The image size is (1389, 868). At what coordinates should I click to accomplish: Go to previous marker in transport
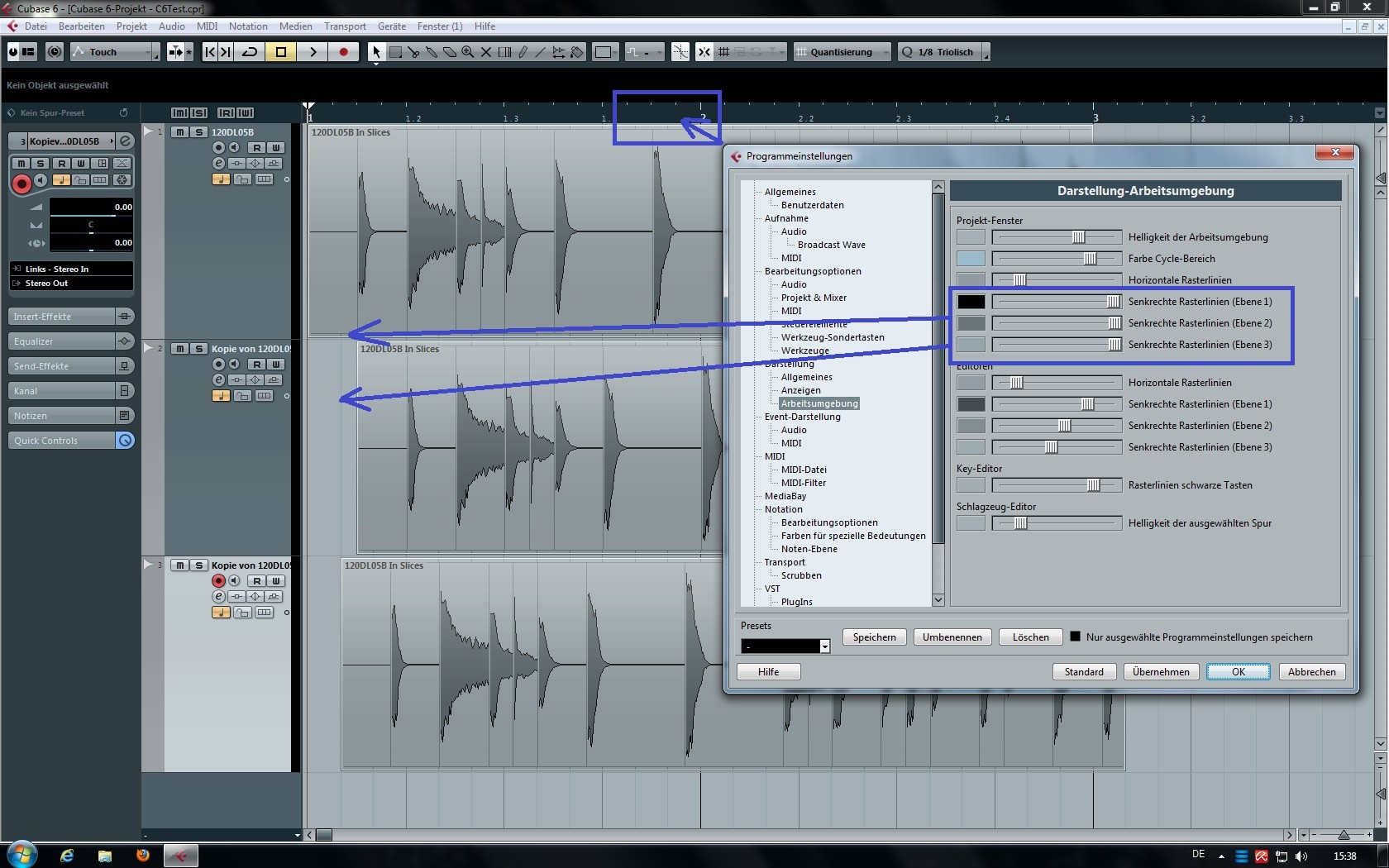pos(210,52)
